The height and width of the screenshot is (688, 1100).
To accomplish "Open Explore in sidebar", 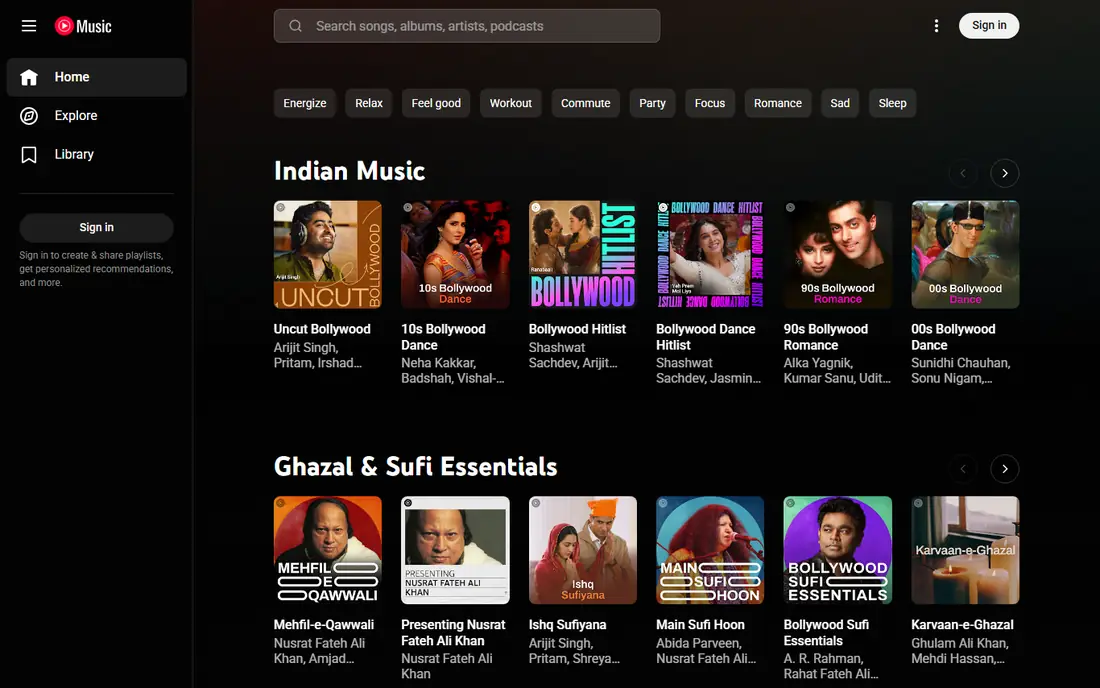I will pos(97,116).
